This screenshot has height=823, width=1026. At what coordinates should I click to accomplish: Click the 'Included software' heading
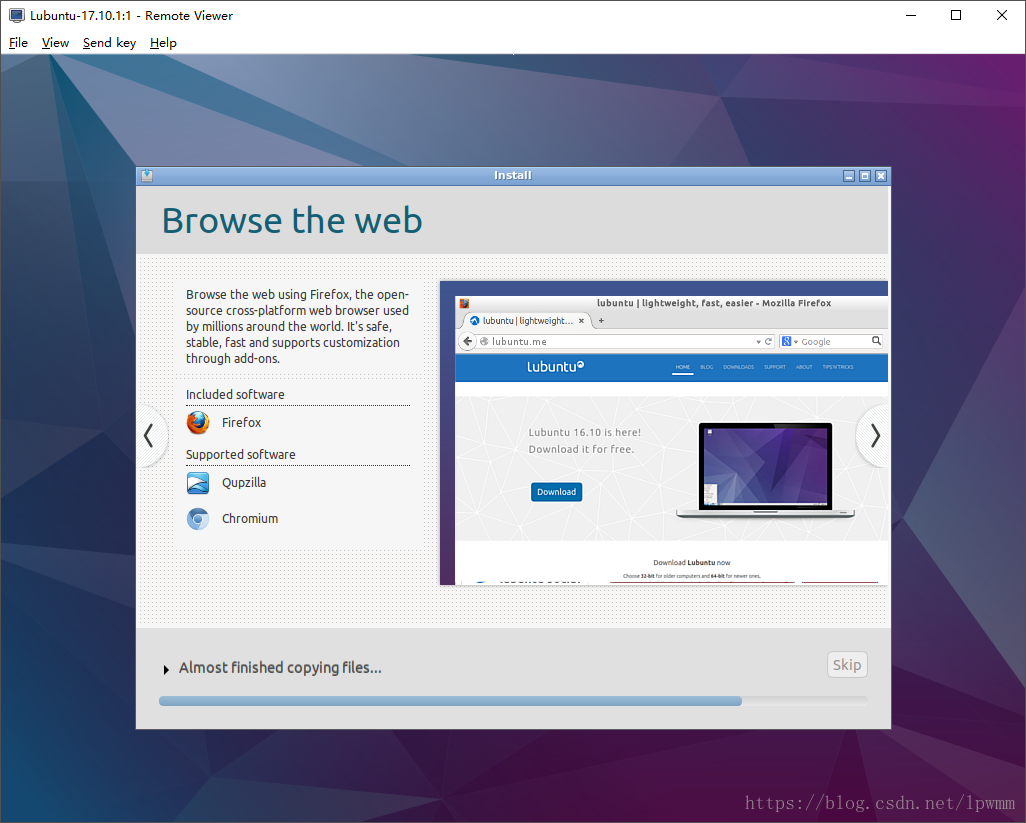click(235, 394)
